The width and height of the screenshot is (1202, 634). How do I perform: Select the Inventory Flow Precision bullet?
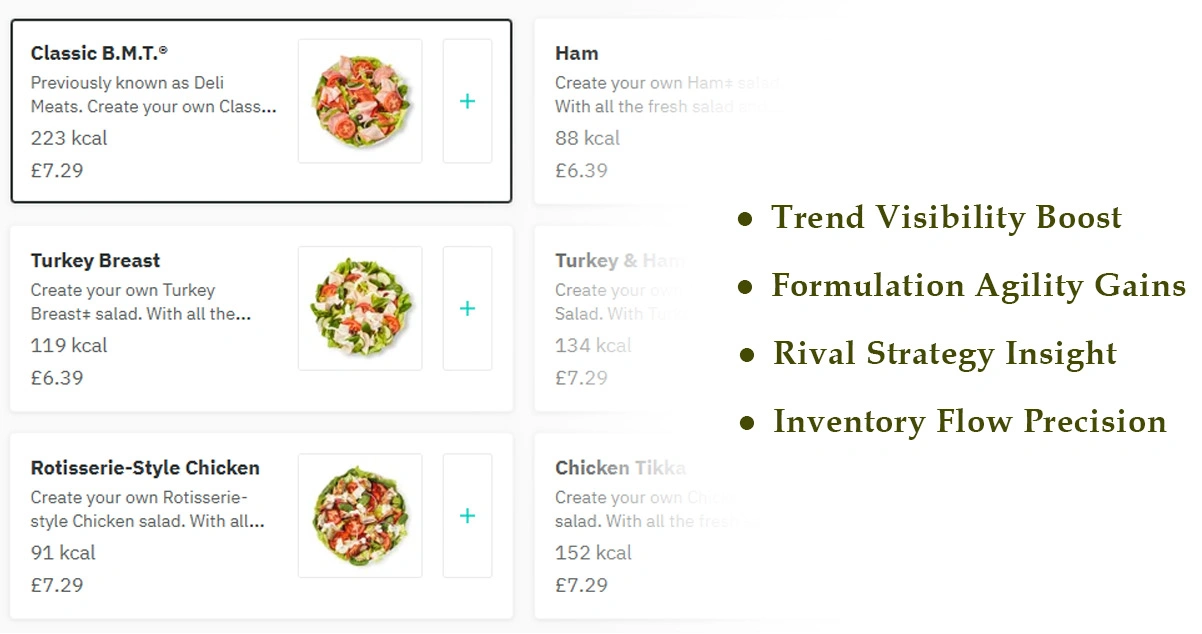pos(969,422)
